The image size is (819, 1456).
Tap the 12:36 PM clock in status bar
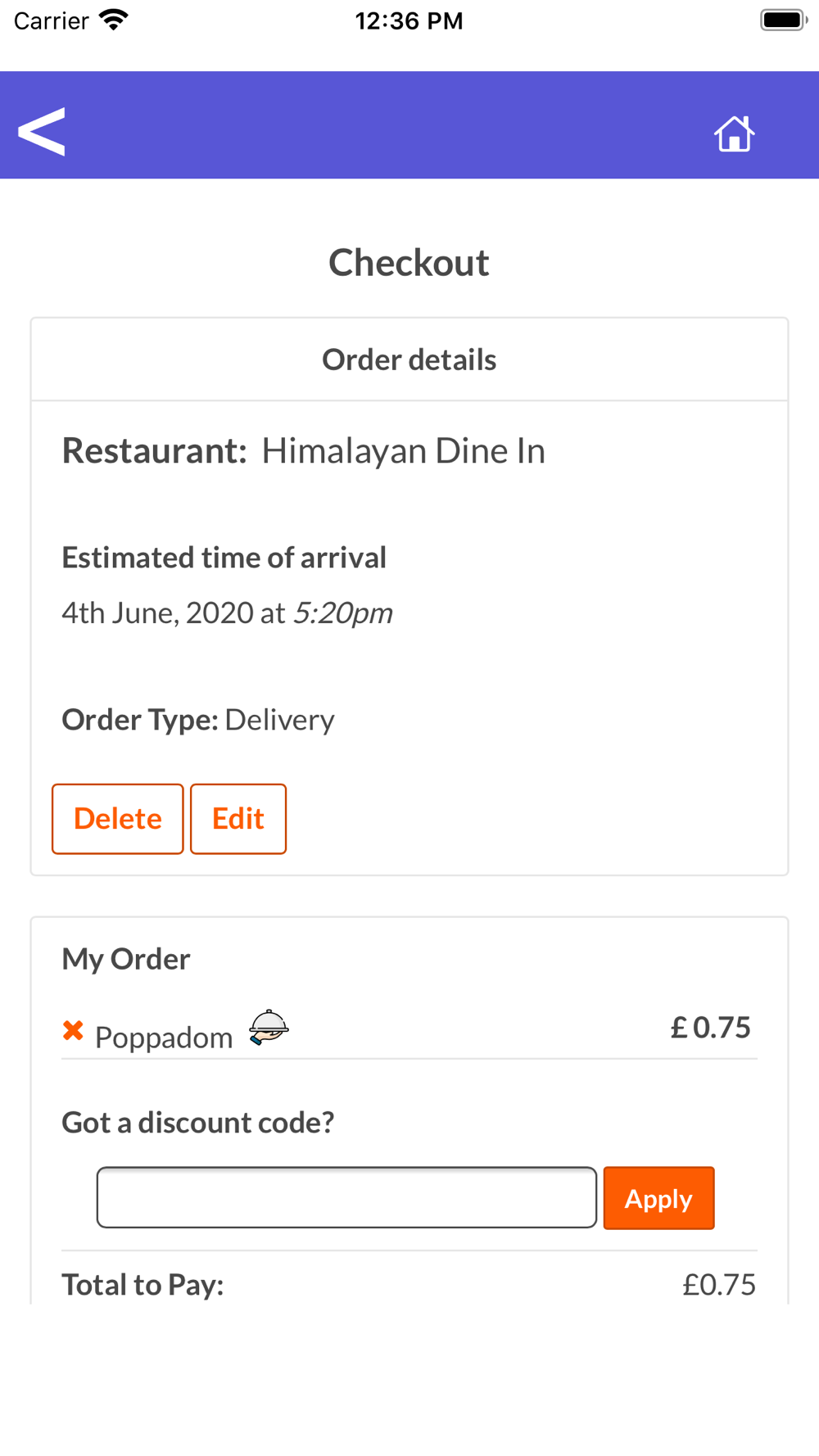tap(409, 20)
